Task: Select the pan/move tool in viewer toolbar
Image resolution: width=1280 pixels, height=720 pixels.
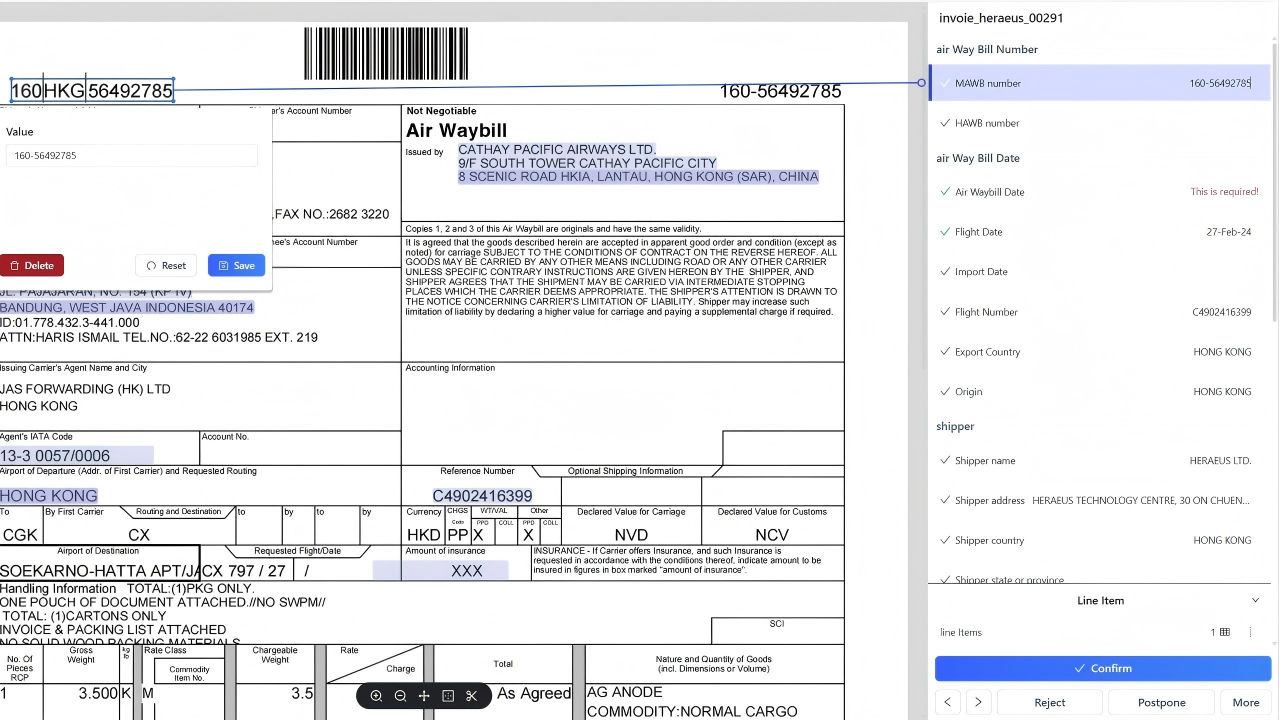Action: tap(424, 696)
